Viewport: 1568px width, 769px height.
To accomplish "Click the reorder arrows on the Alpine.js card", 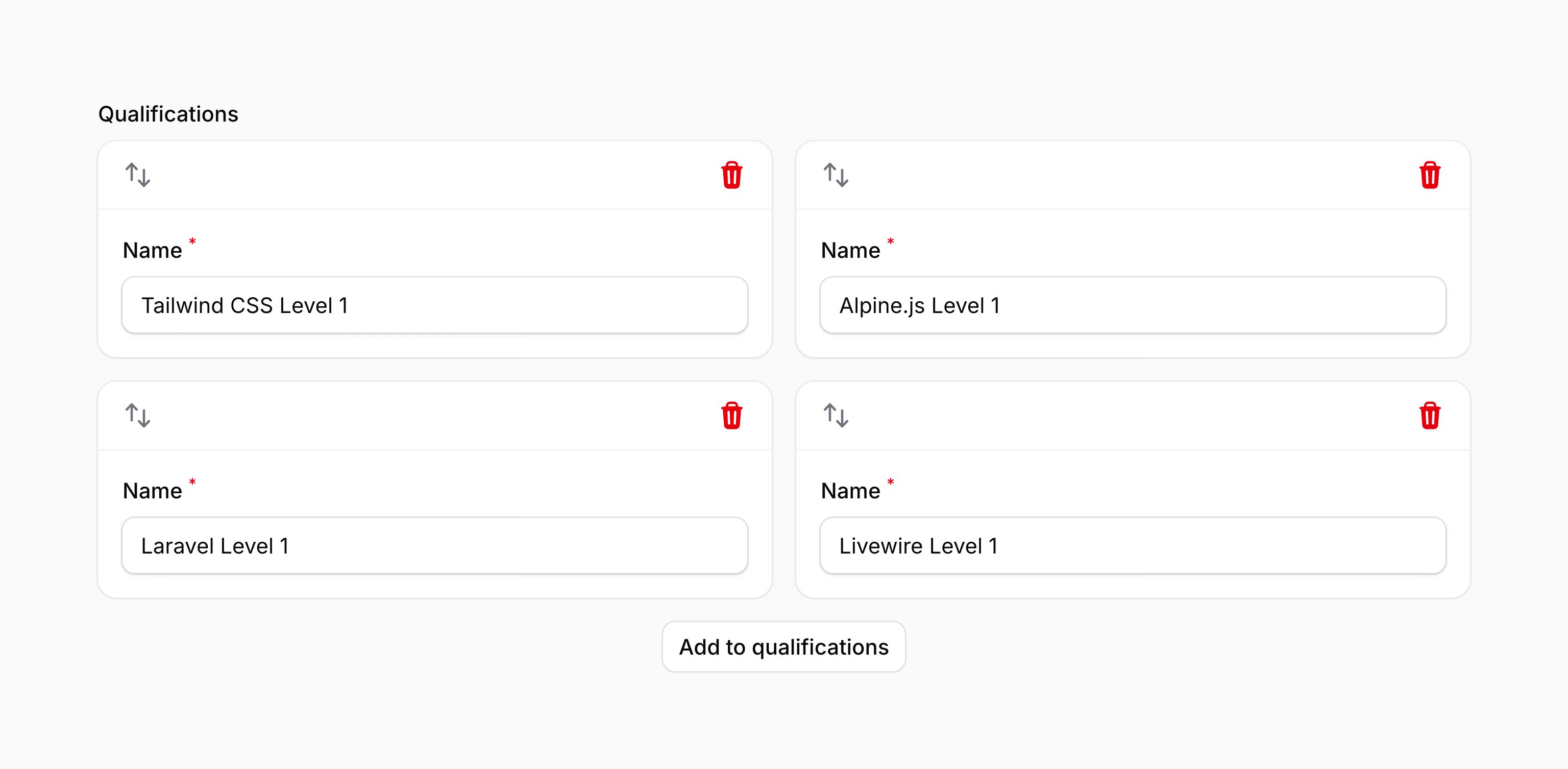I will 836,175.
